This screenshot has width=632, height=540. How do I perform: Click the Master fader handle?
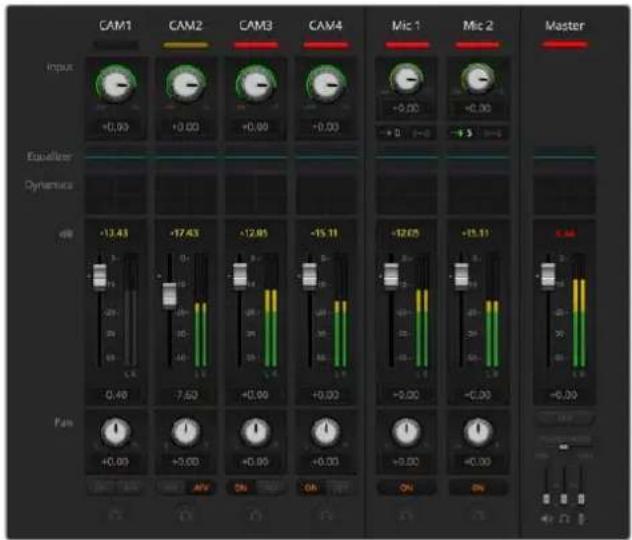coord(547,276)
